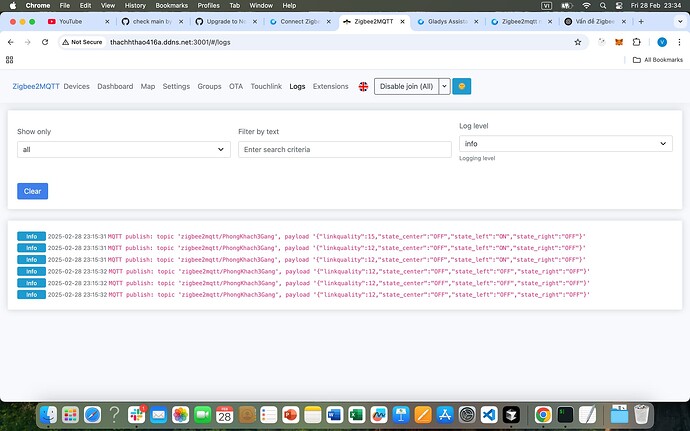Screen dimensions: 690x431
Task: Reload the Zigbee2MQTT page
Action: pos(46,42)
